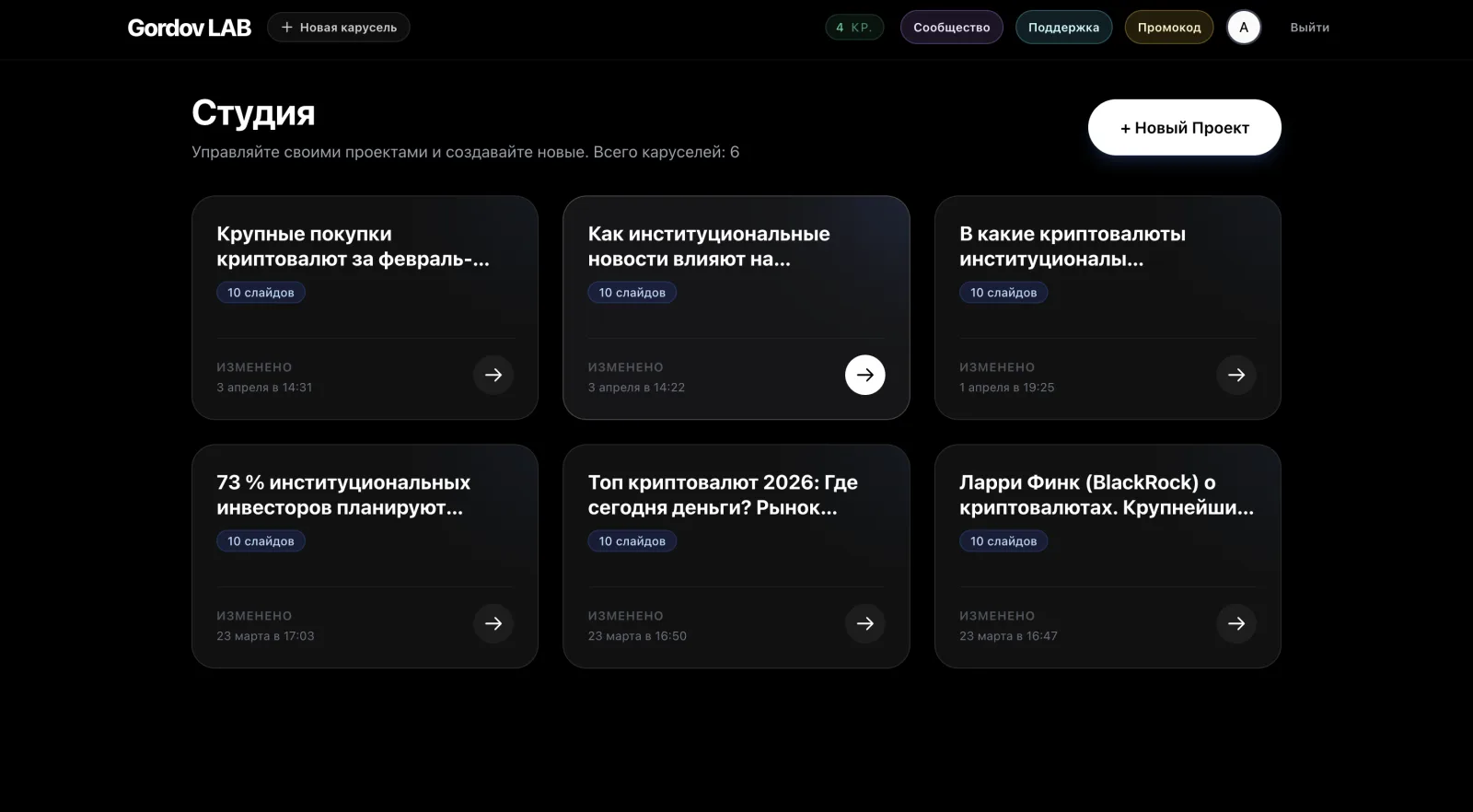Viewport: 1473px width, 812px height.
Task: Click the date '23 марта в 17:03'
Action: pyautogui.click(x=265, y=636)
